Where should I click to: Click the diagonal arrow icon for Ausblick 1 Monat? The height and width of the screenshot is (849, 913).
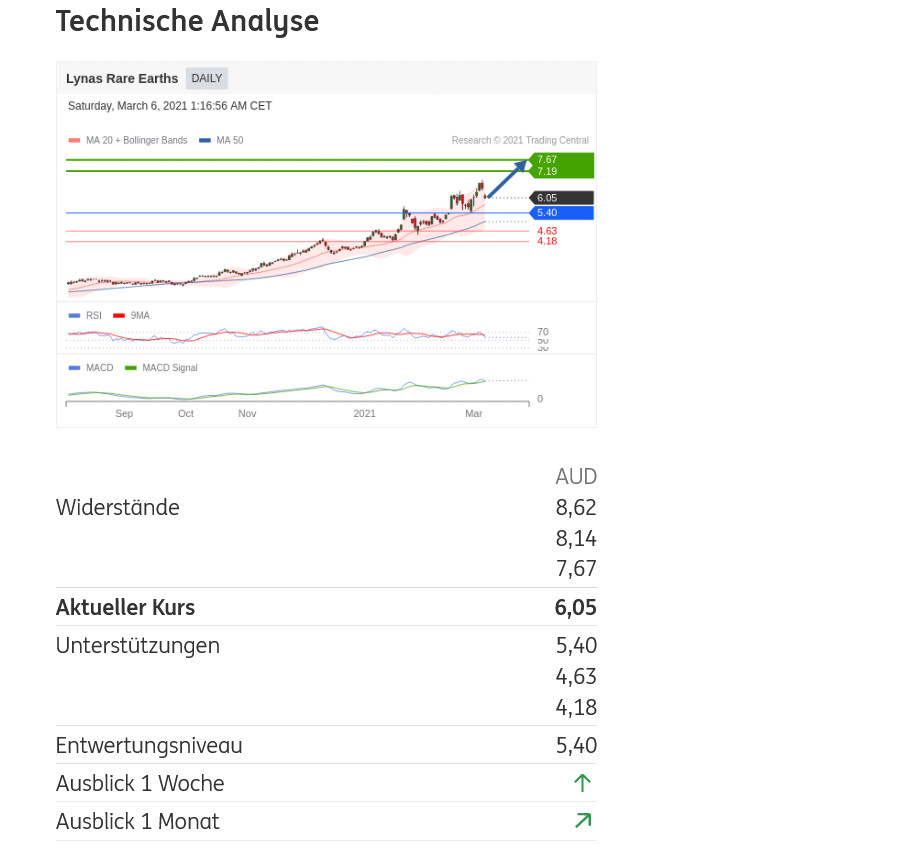(583, 821)
